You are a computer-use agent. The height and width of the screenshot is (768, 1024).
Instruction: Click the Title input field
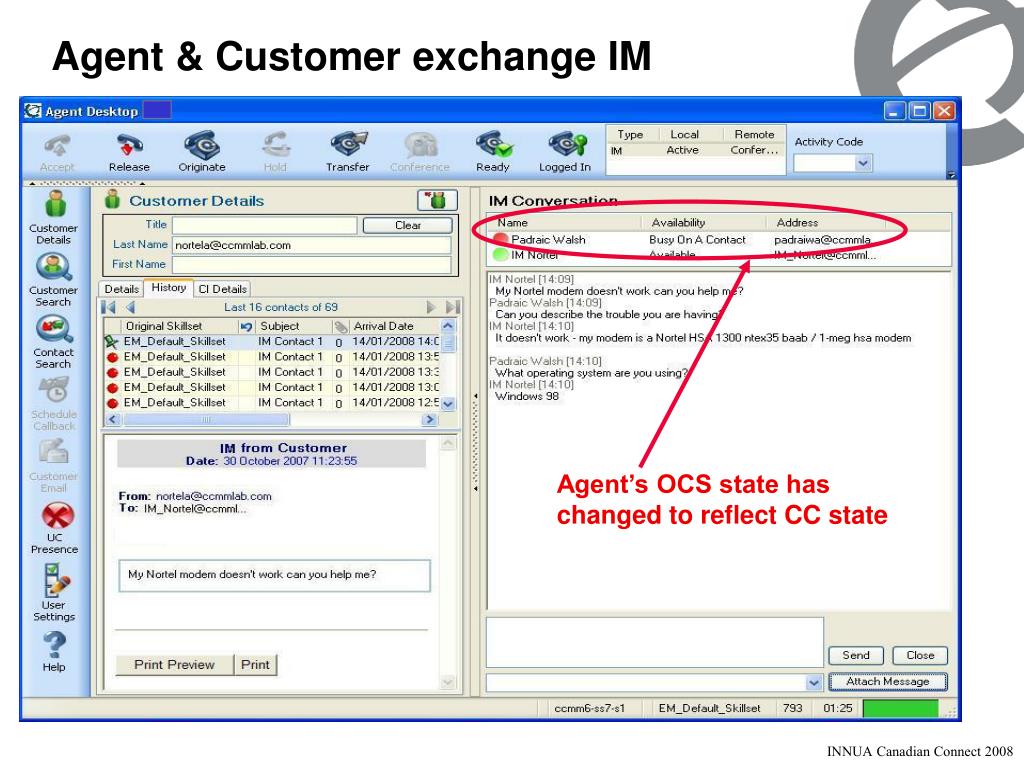pyautogui.click(x=264, y=225)
